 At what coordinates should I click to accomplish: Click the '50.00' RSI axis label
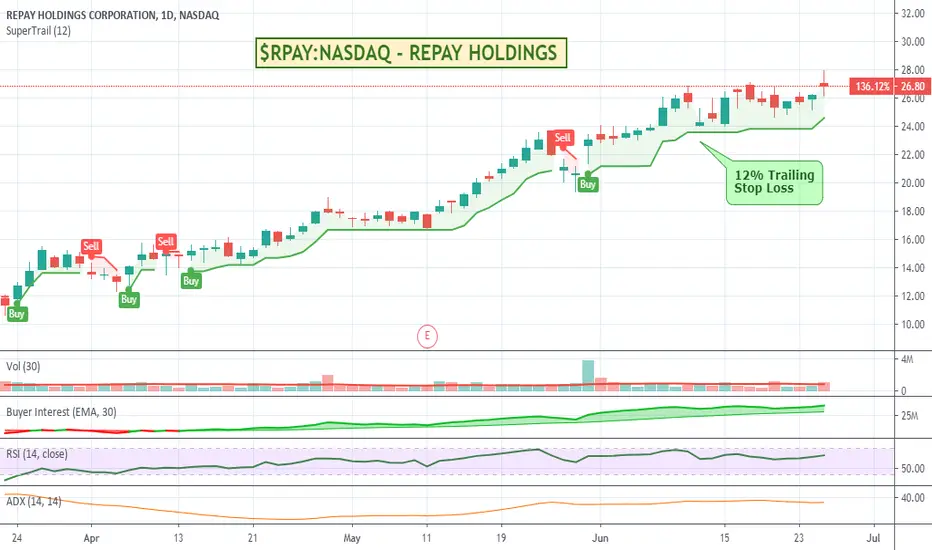point(912,468)
